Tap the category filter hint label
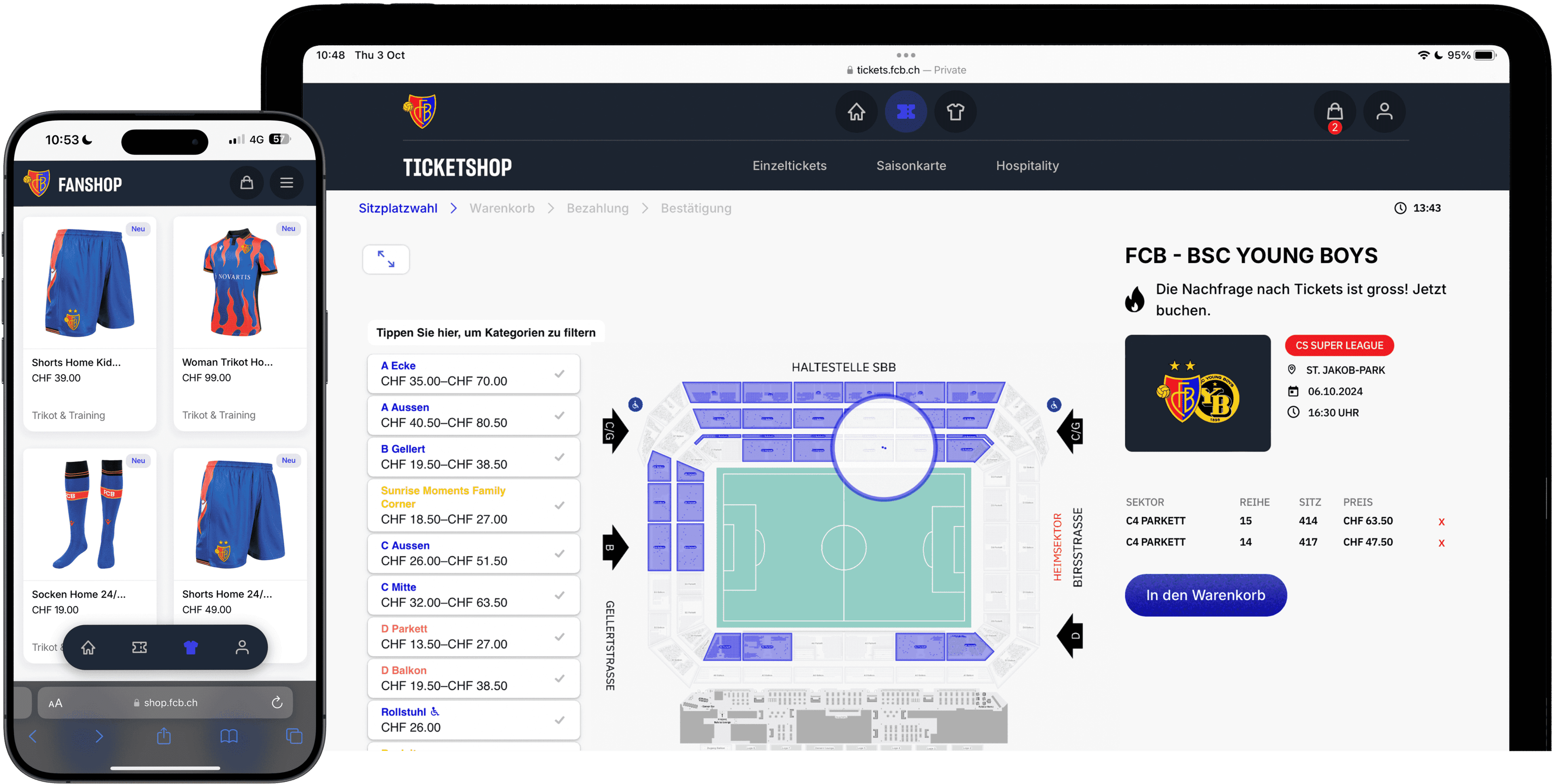1552x784 pixels. pos(485,332)
